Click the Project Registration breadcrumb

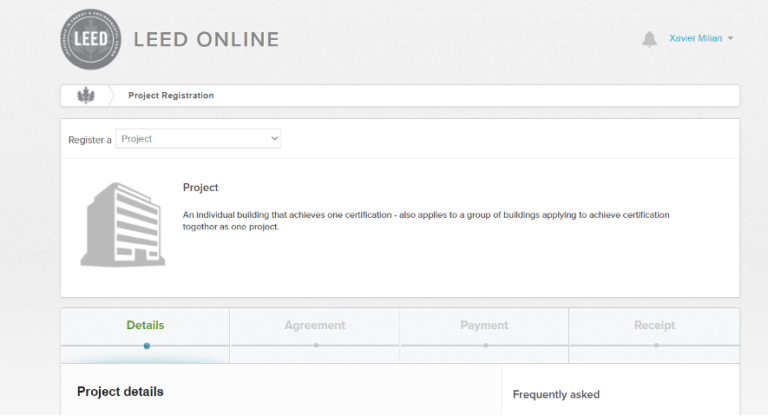coord(171,96)
